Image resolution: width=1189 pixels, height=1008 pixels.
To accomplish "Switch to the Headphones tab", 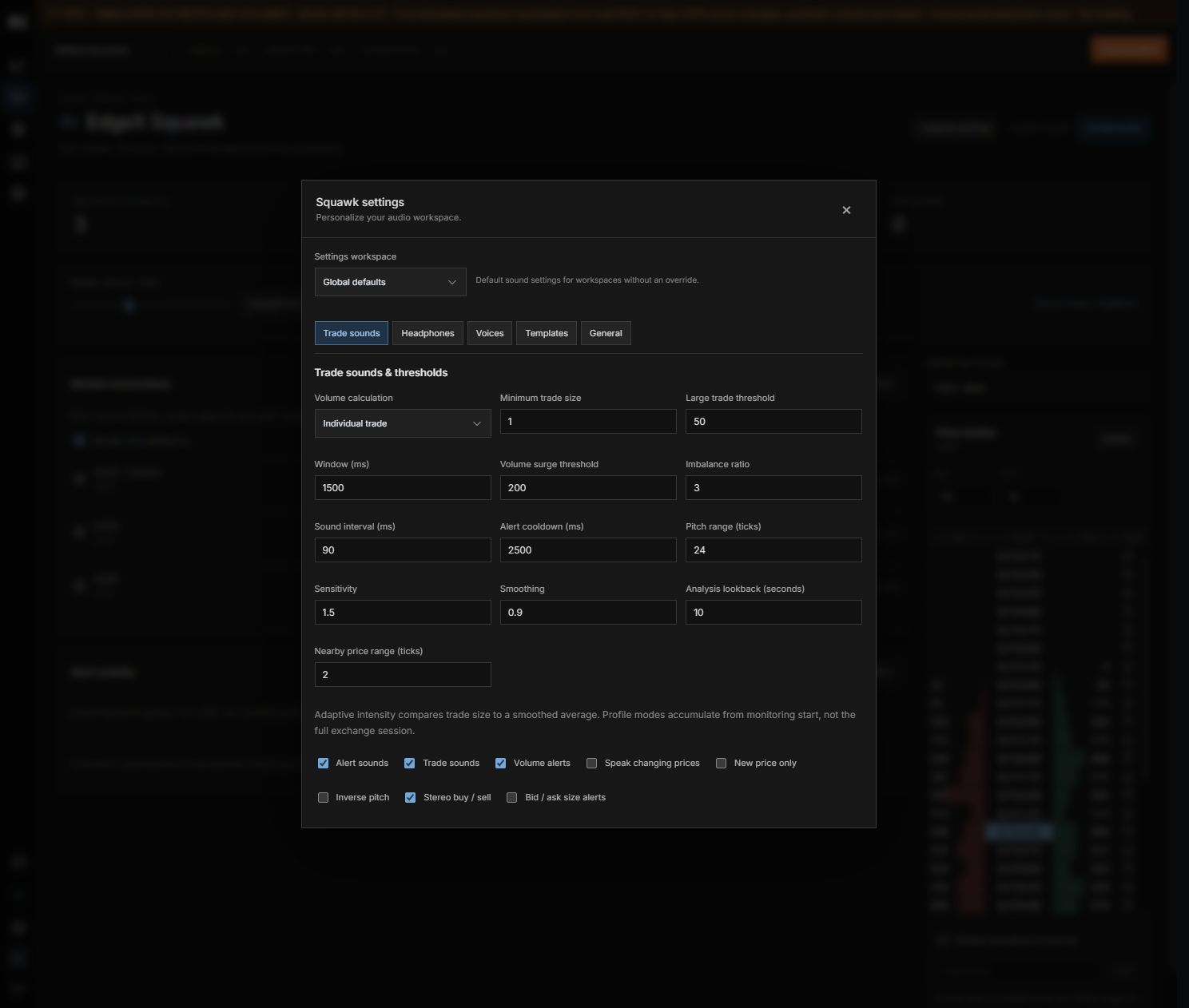I will point(427,333).
